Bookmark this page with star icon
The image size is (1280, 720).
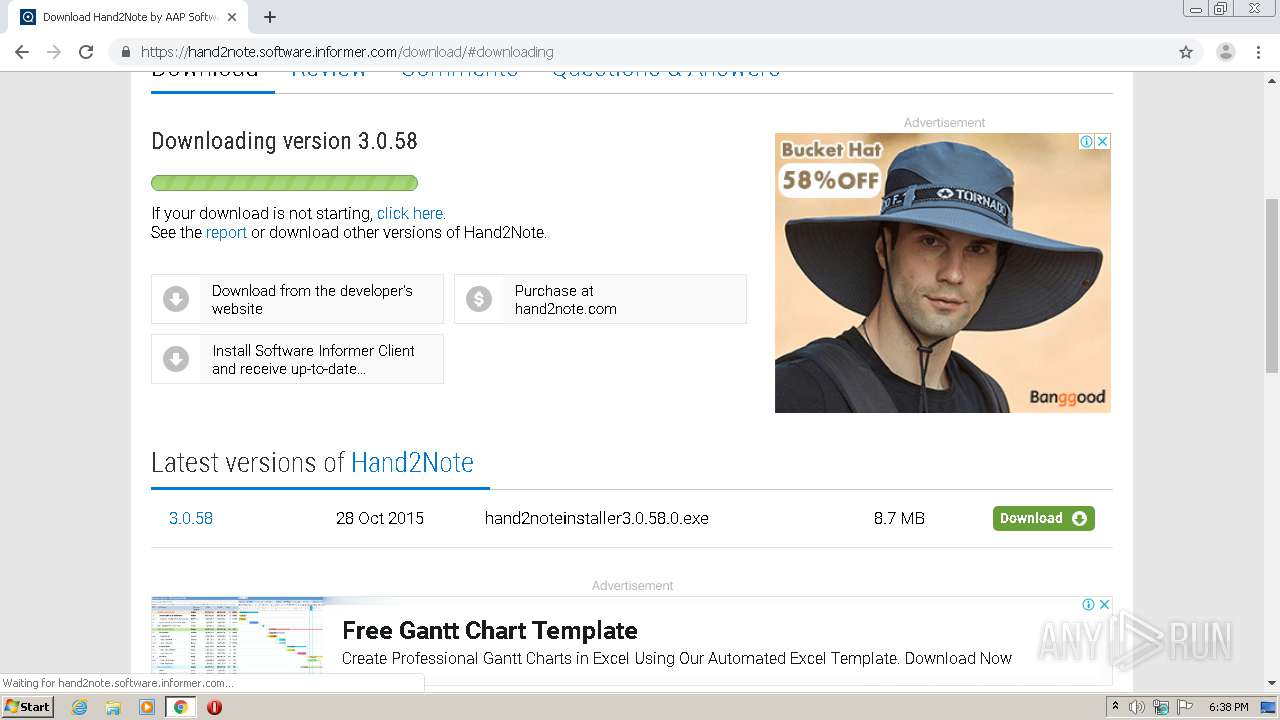(1186, 52)
